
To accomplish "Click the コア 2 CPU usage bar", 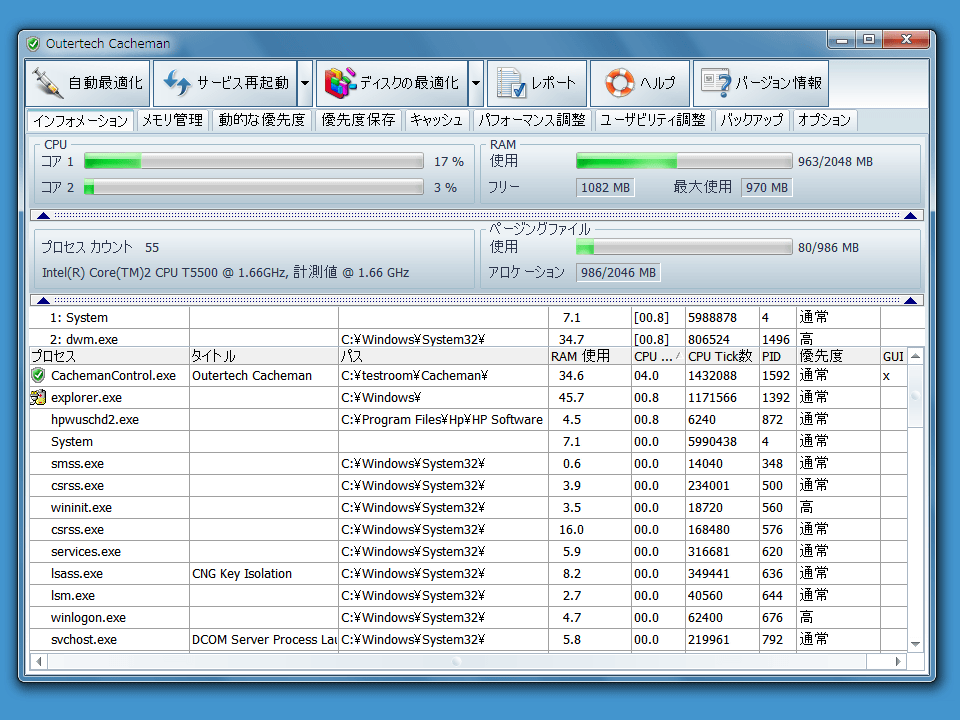I will [x=253, y=187].
